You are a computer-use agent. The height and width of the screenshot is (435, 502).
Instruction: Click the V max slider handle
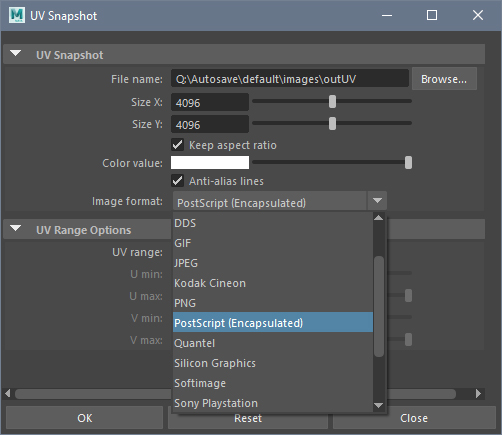(x=408, y=339)
